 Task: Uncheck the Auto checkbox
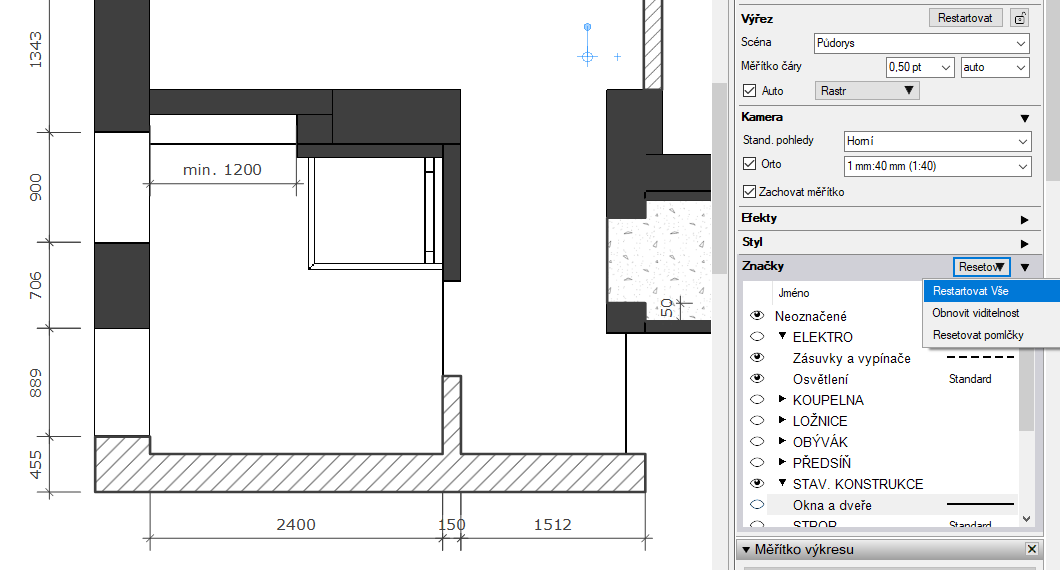coord(750,91)
